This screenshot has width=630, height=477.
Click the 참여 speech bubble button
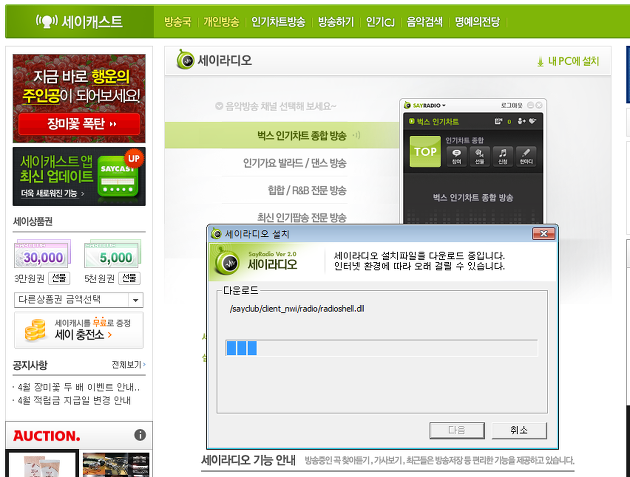click(x=456, y=156)
